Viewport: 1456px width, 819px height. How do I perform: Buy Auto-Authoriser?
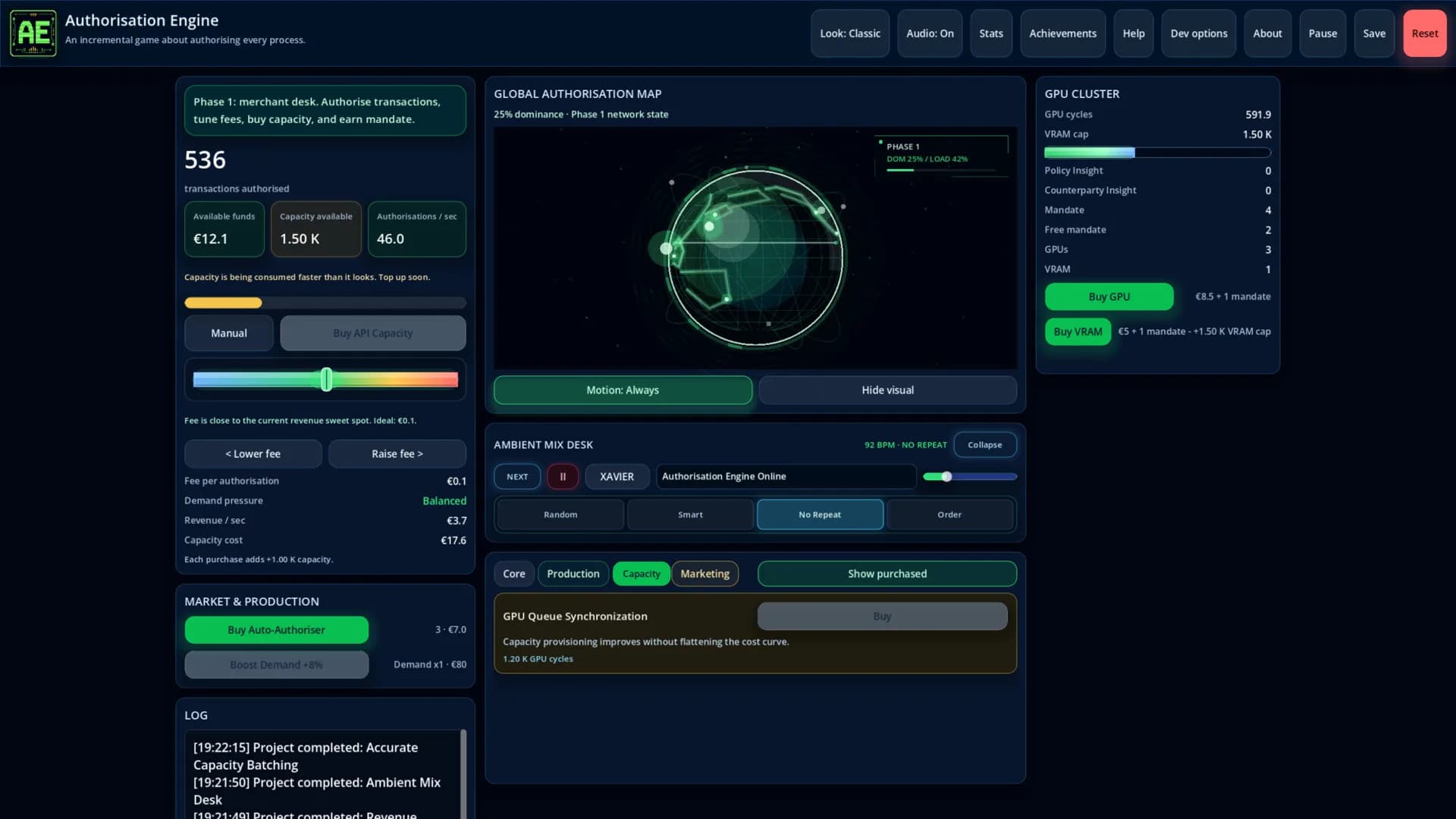point(276,629)
